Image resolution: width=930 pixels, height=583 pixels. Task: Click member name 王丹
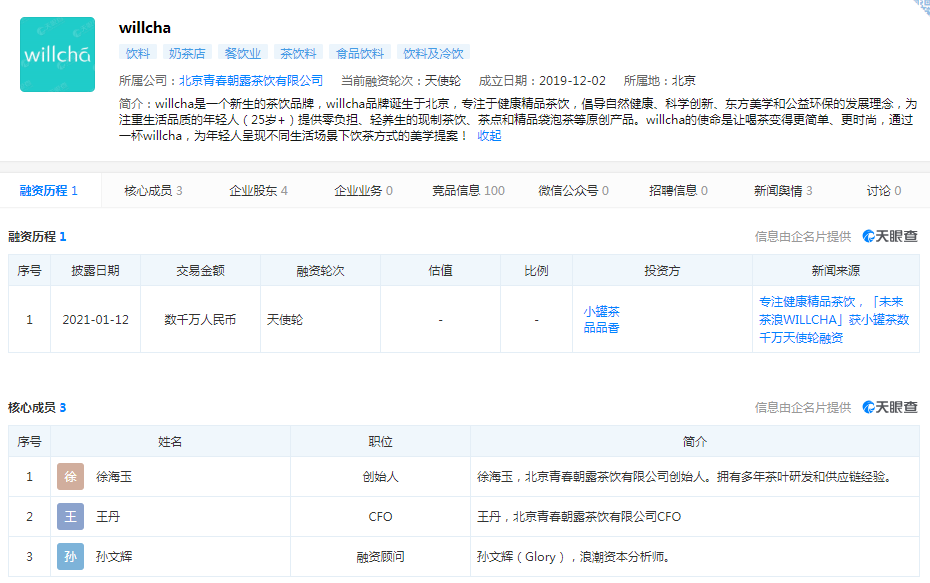108,517
